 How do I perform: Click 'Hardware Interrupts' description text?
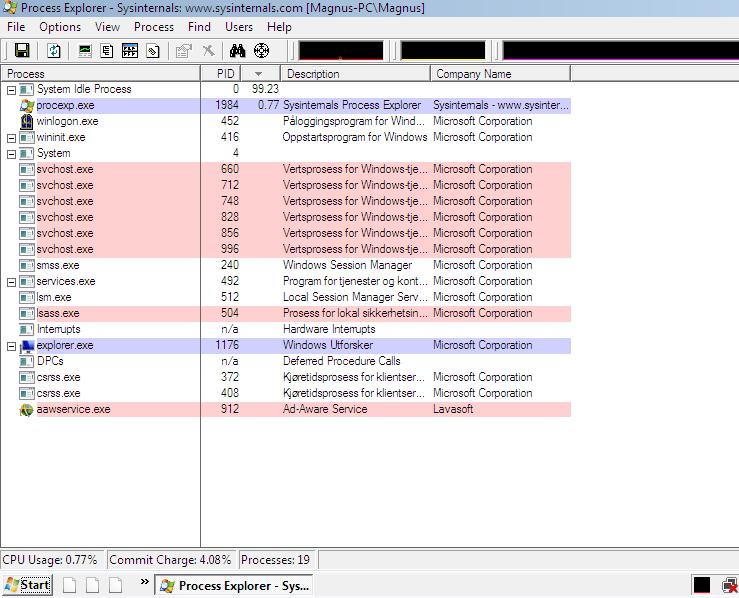(329, 329)
